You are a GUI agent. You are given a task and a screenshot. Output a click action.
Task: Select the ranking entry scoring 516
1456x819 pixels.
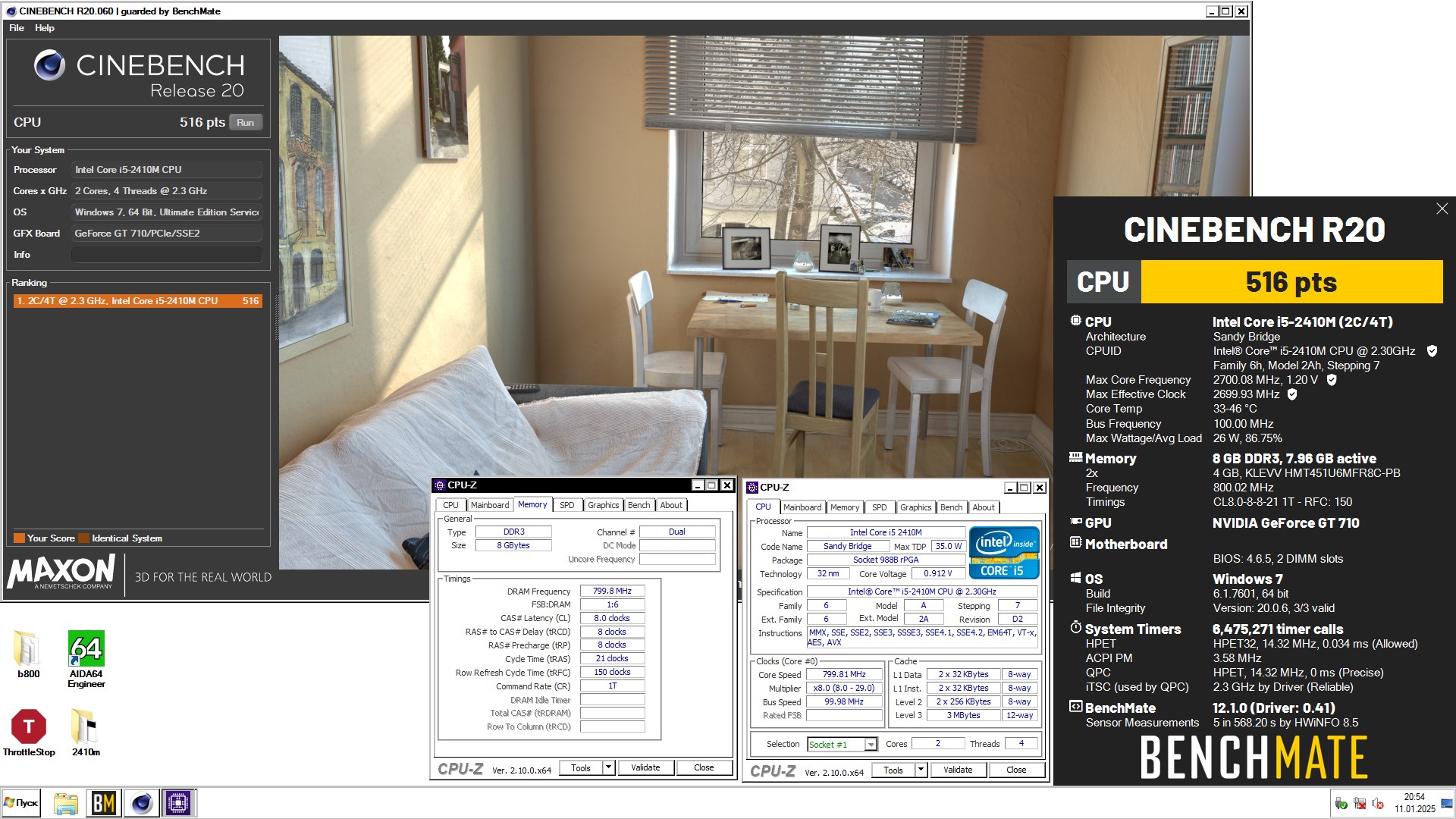pos(137,301)
